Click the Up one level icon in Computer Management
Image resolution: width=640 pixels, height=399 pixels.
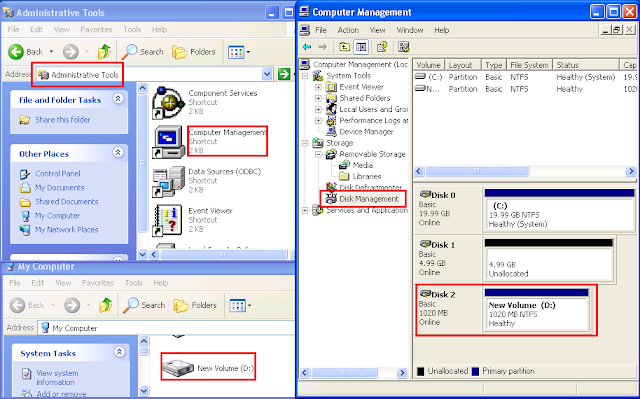(x=344, y=47)
